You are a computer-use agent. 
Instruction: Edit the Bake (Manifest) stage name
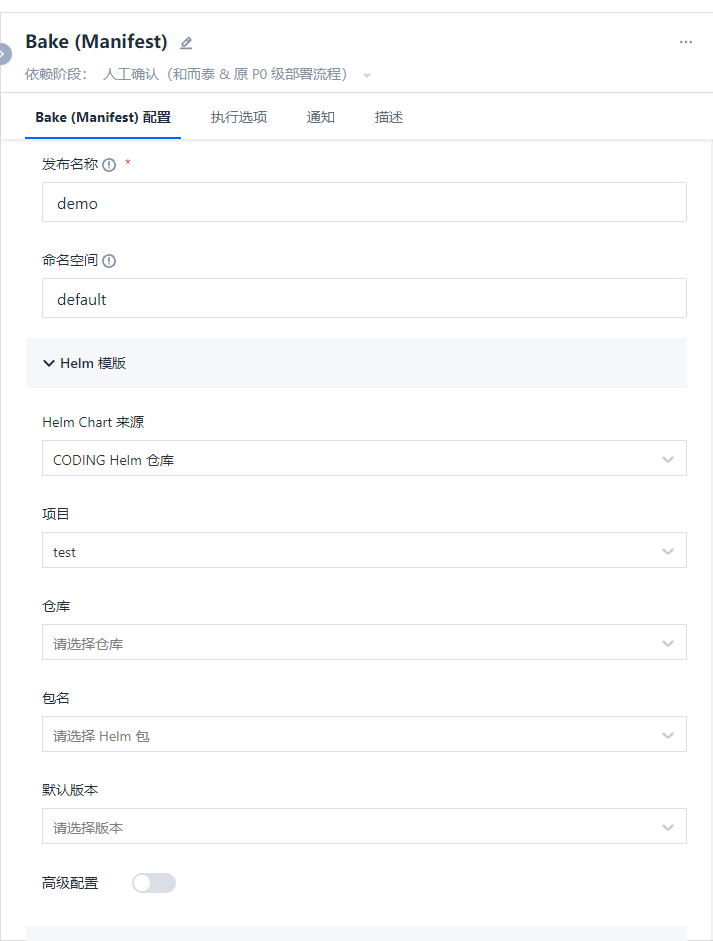point(186,43)
